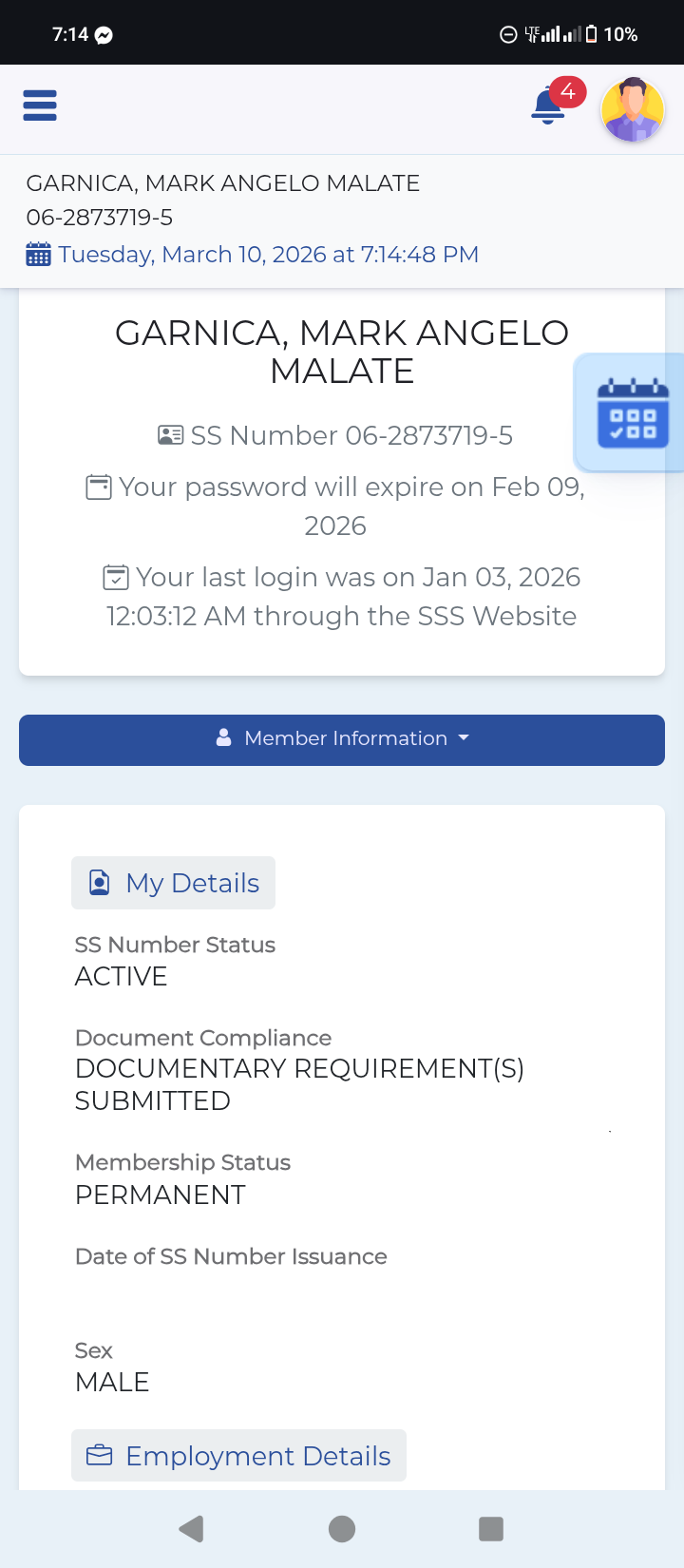Tap the Messenger icon in status bar
This screenshot has width=684, height=1568.
104,35
